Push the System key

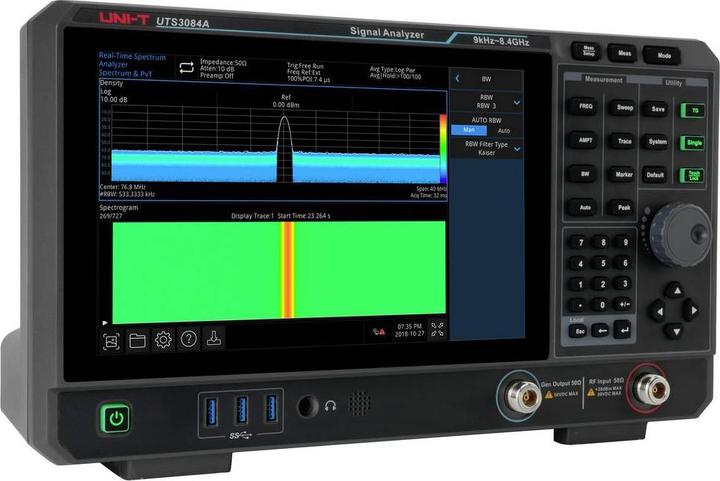coord(657,142)
